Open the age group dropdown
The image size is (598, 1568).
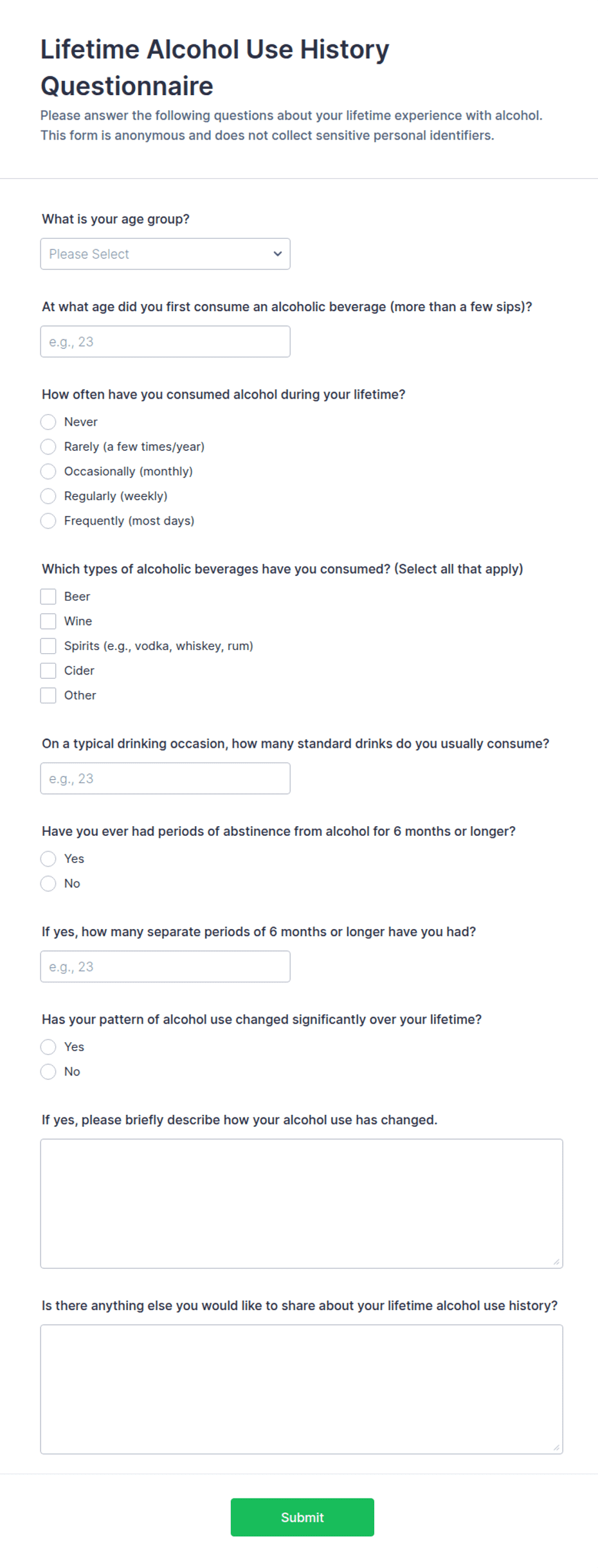[165, 254]
